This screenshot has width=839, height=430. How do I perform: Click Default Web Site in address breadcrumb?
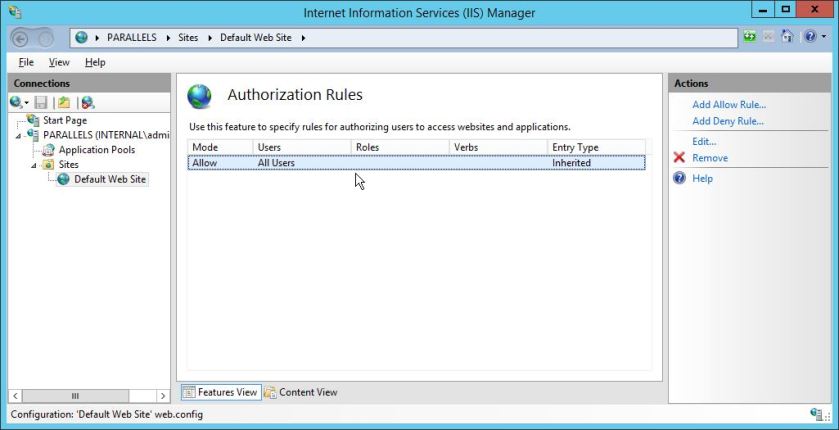256,37
